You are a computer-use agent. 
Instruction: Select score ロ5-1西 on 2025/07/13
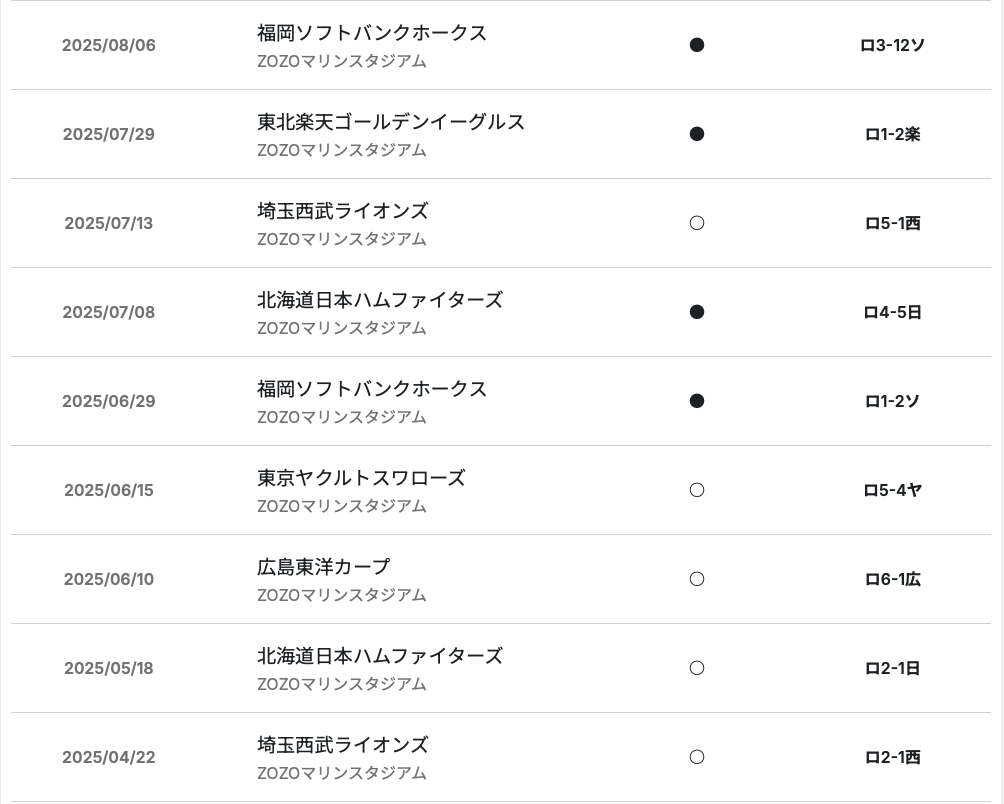pyautogui.click(x=893, y=223)
